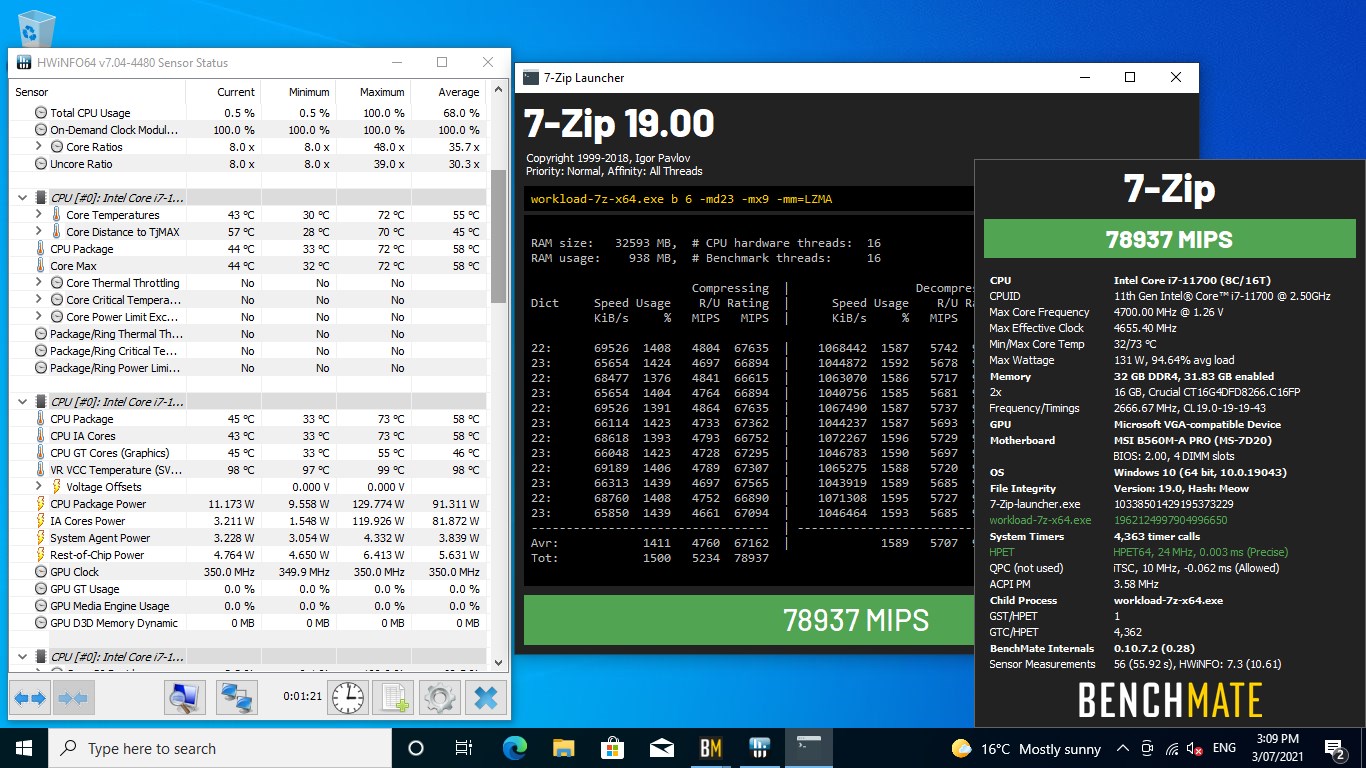Image resolution: width=1366 pixels, height=768 pixels.
Task: Select the VR VCC Temperature row
Action: (x=247, y=470)
